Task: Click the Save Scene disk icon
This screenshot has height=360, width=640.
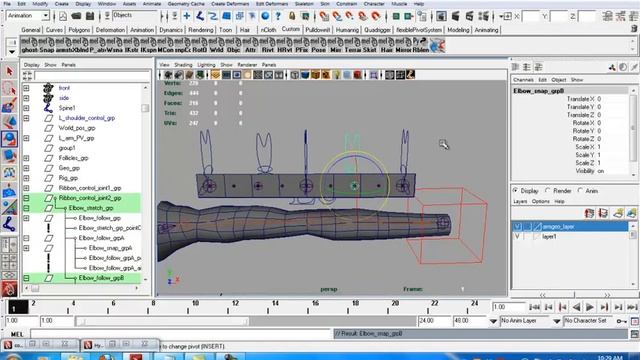Action: pos(90,16)
